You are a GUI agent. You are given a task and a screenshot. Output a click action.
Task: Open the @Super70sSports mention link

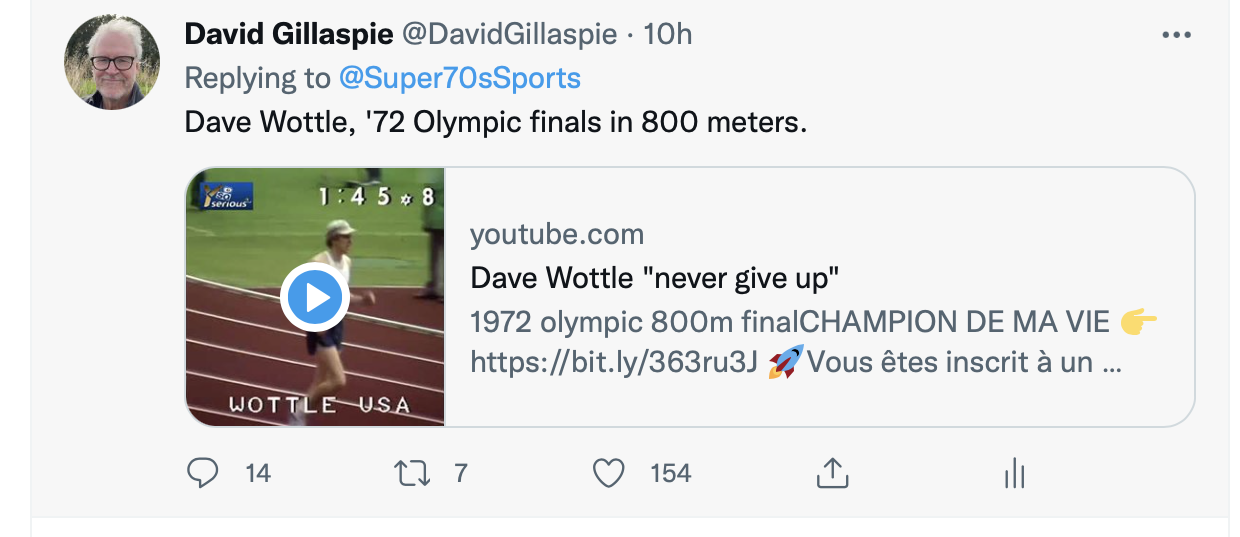coord(459,78)
